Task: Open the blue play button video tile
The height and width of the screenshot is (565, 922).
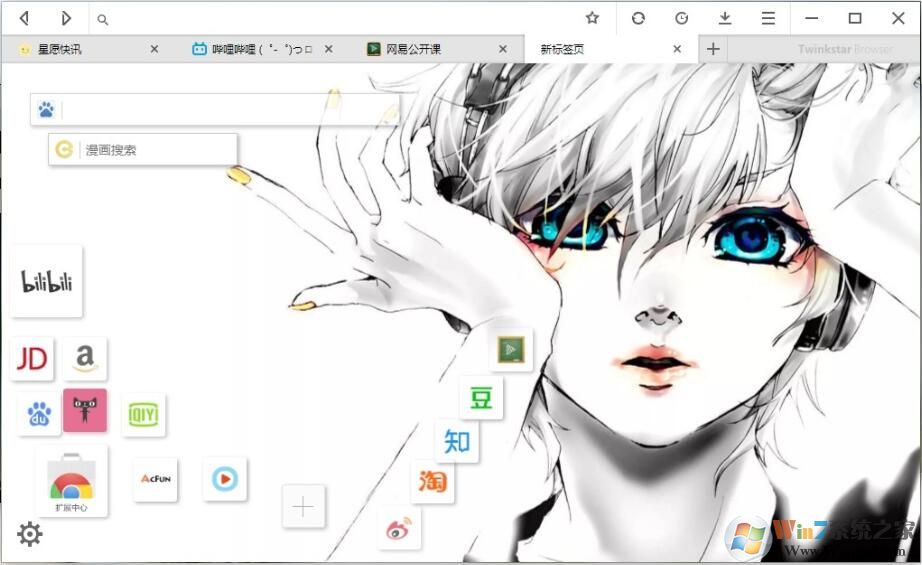Action: (x=225, y=479)
